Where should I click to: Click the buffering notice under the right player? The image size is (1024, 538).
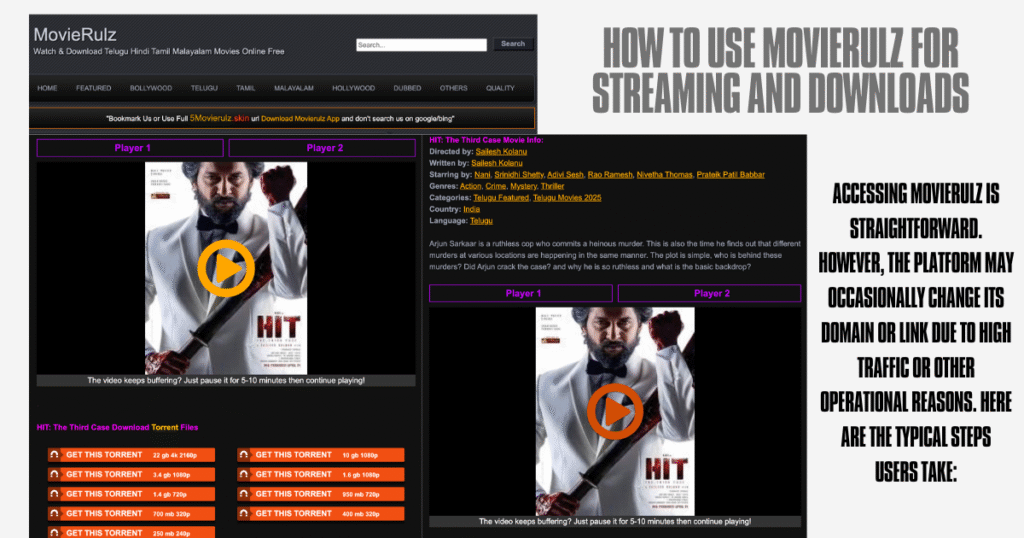point(615,522)
